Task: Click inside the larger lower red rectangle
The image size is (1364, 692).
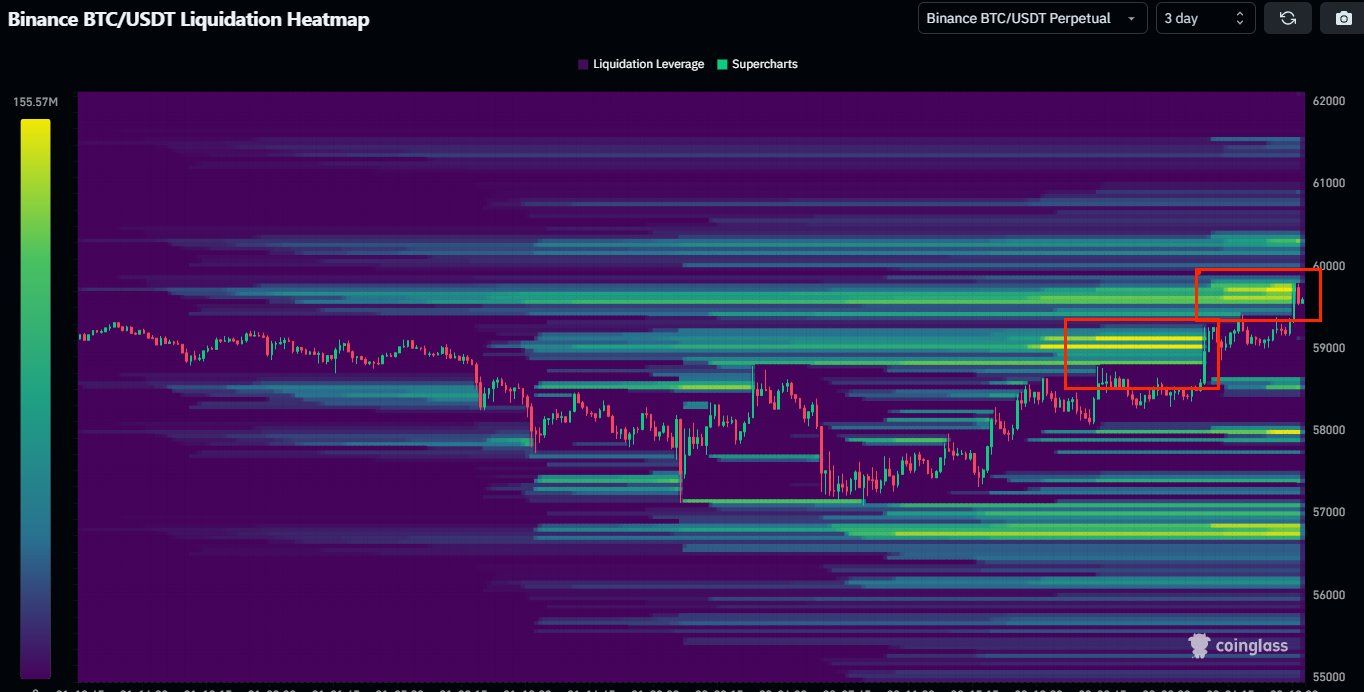Action: click(x=1141, y=354)
